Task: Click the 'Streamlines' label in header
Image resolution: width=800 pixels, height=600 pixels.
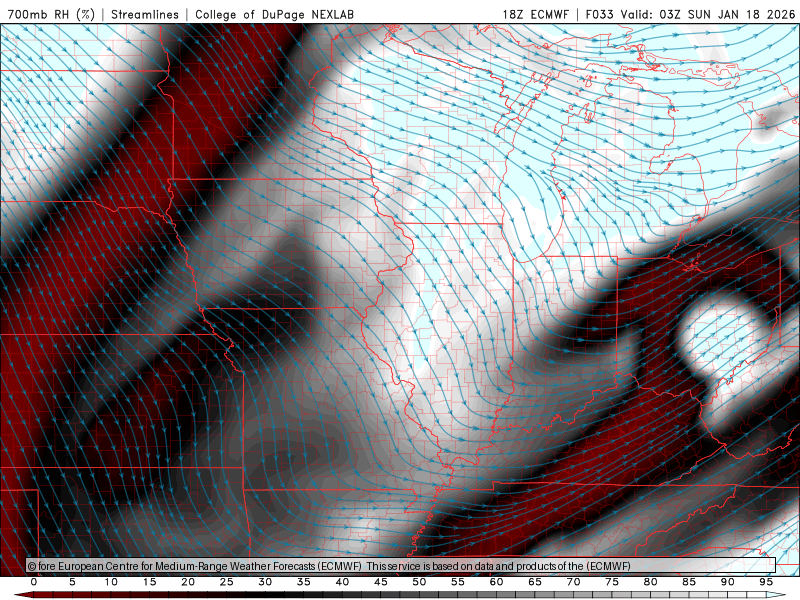Action: click(145, 14)
